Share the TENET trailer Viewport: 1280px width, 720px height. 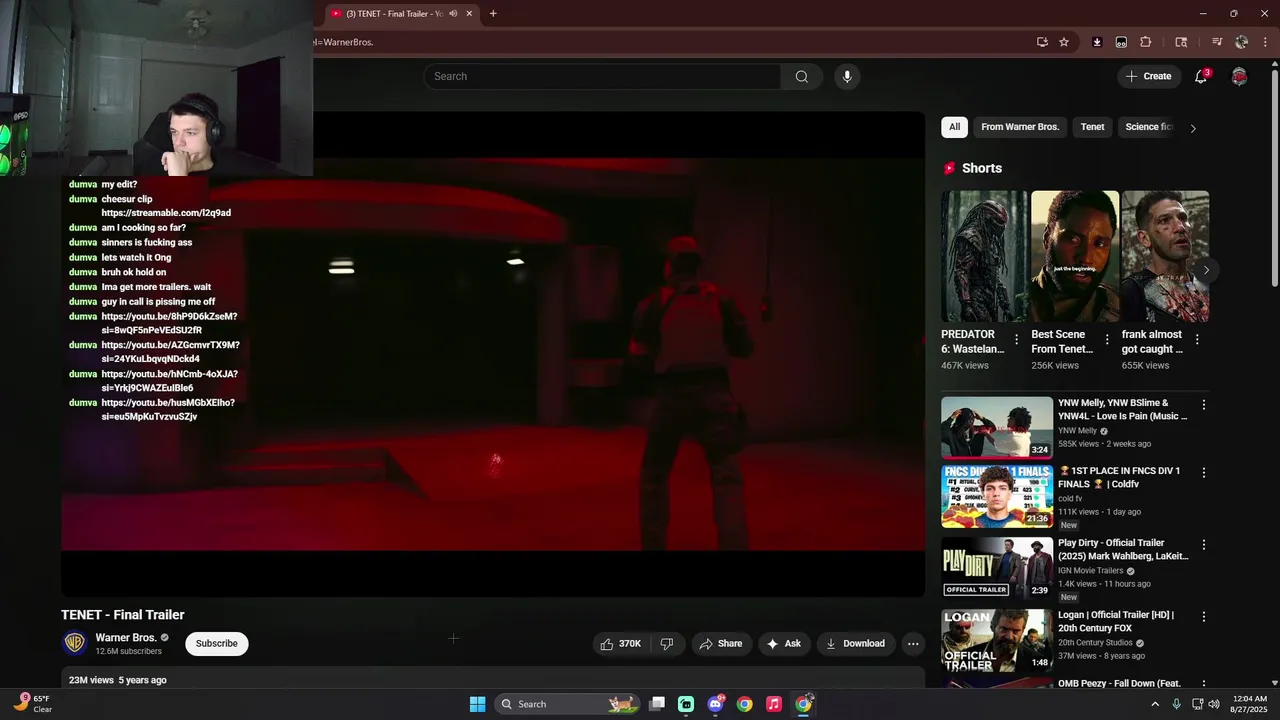click(x=720, y=644)
